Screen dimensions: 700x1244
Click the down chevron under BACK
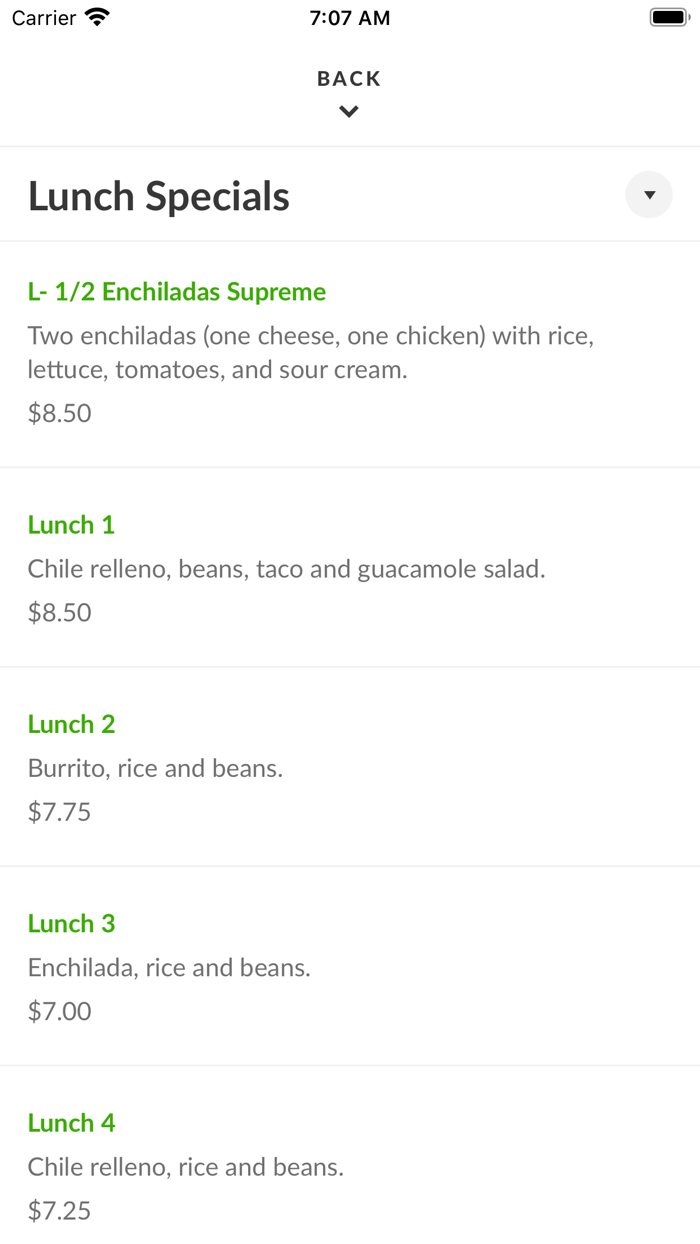[x=349, y=112]
